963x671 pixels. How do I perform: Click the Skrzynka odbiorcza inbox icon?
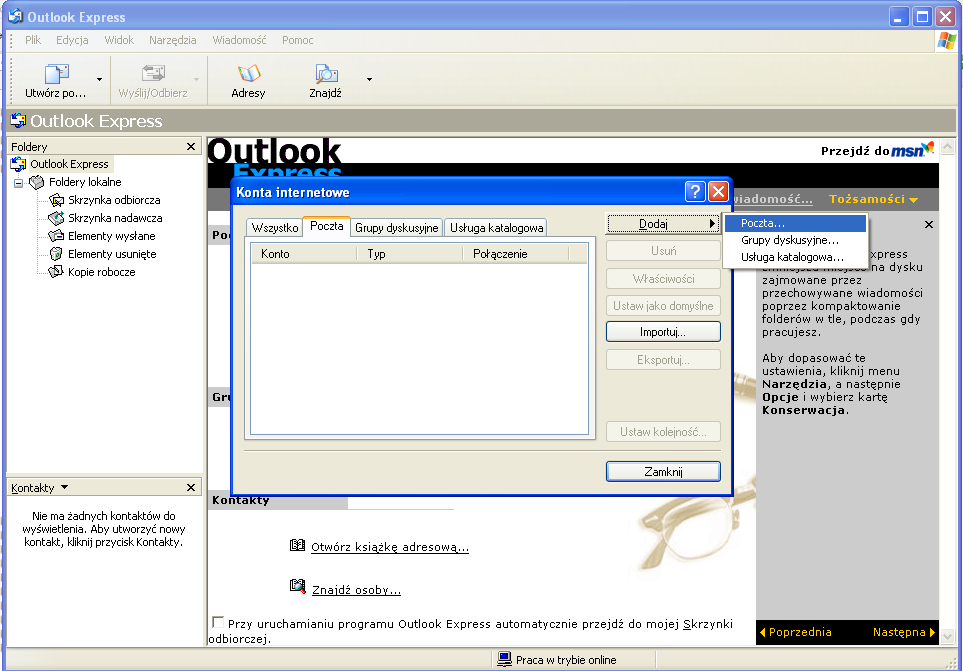[x=57, y=200]
